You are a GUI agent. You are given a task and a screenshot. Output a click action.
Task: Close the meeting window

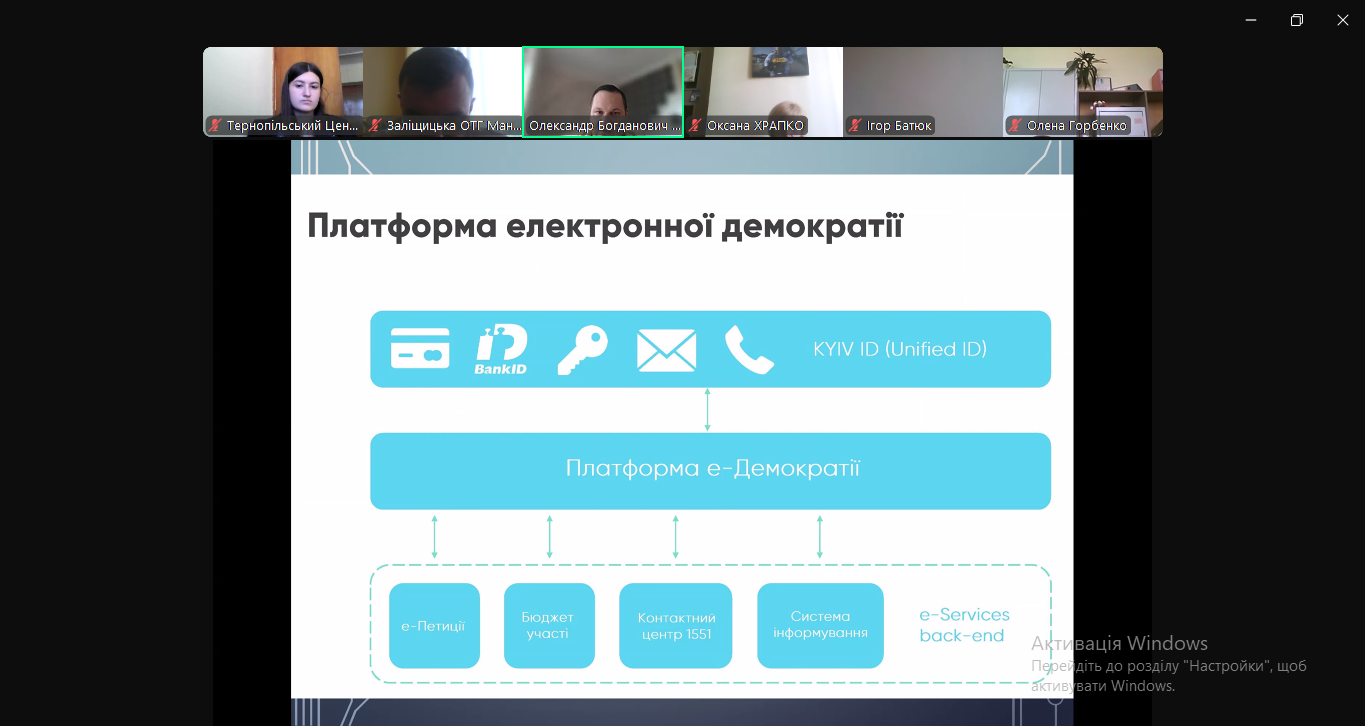point(1342,20)
